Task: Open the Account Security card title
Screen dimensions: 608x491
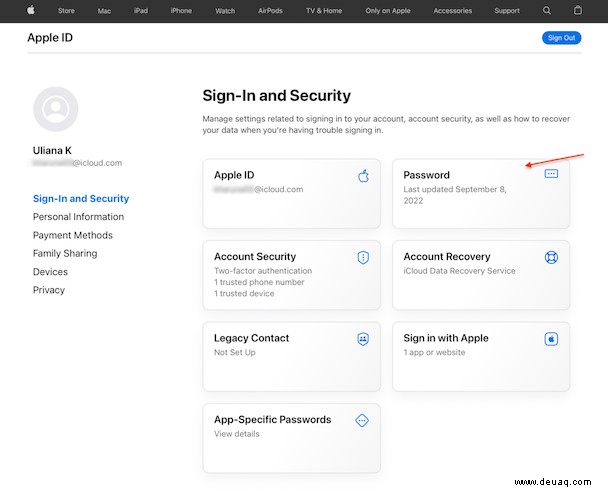Action: coord(255,256)
